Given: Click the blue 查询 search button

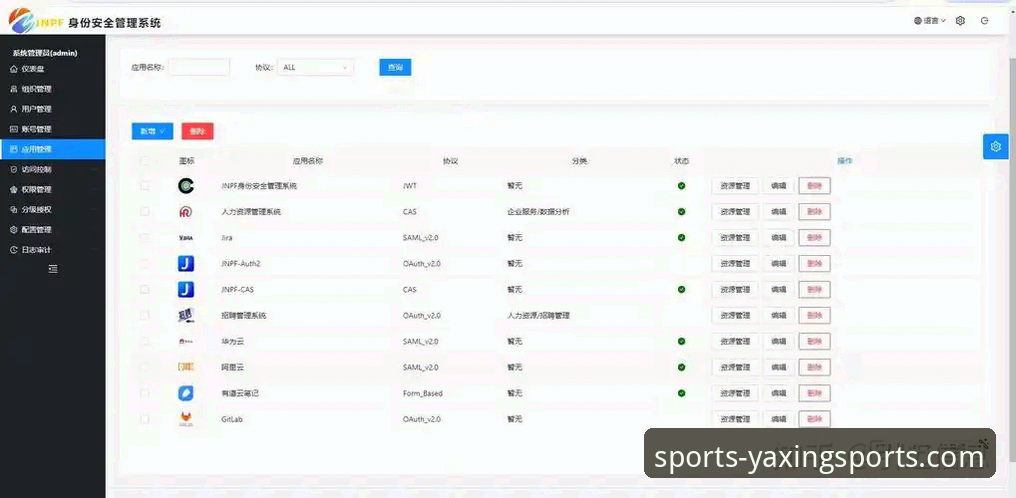Looking at the screenshot, I should (395, 67).
